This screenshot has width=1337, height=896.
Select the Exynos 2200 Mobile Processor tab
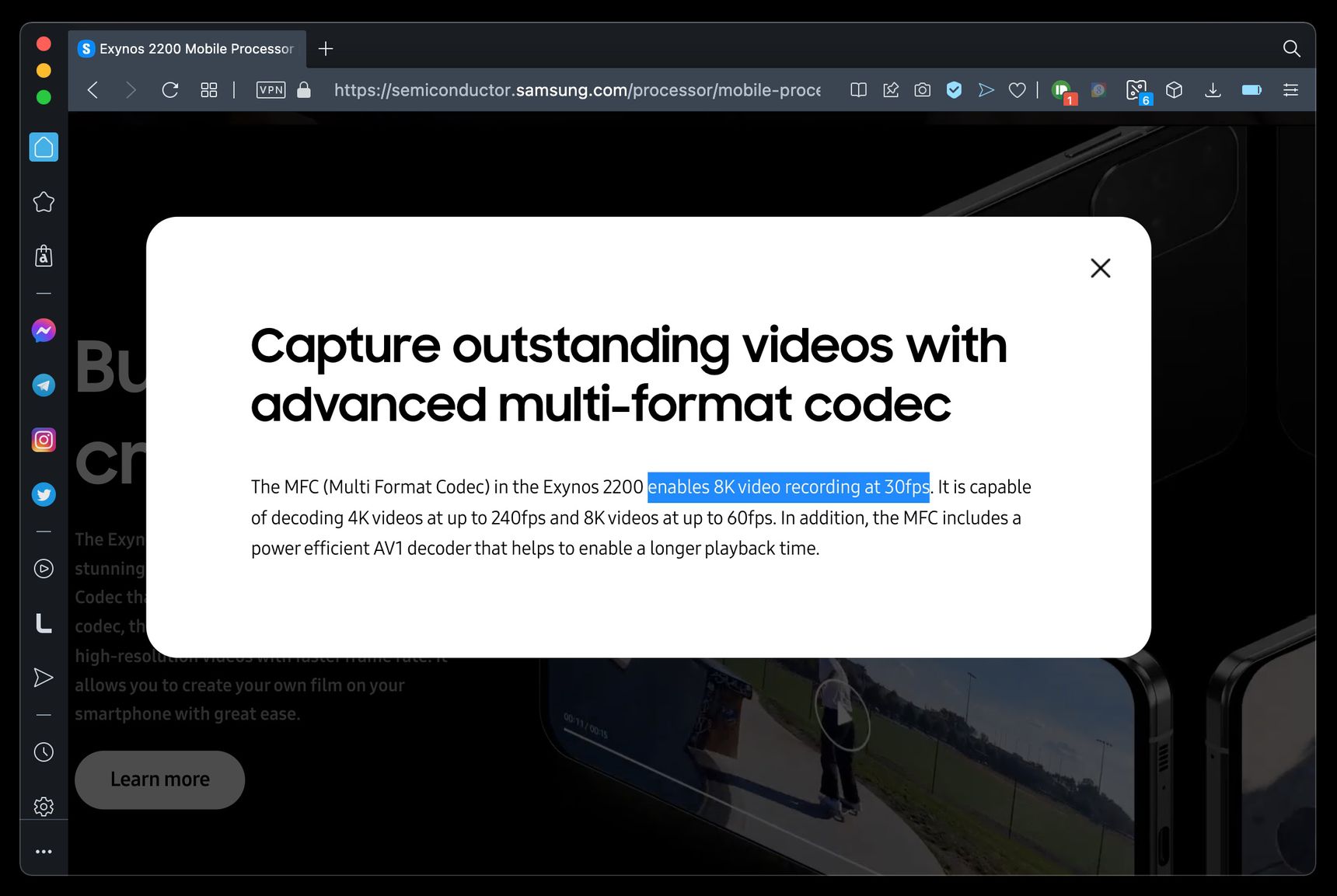[x=187, y=49]
